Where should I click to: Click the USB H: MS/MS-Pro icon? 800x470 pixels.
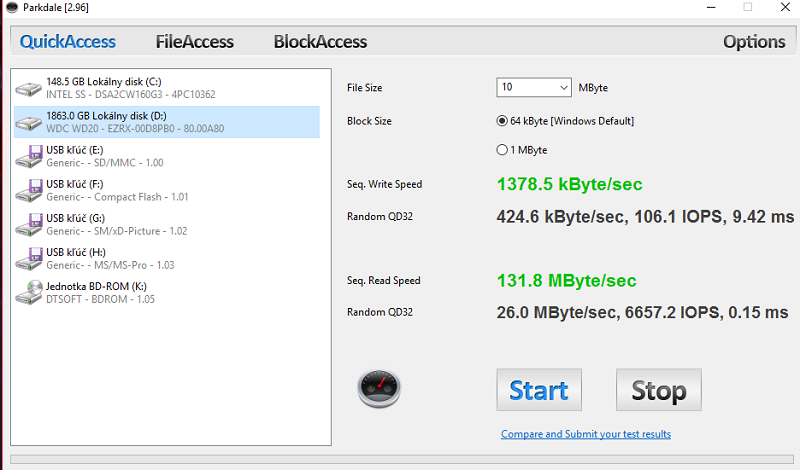pos(29,258)
